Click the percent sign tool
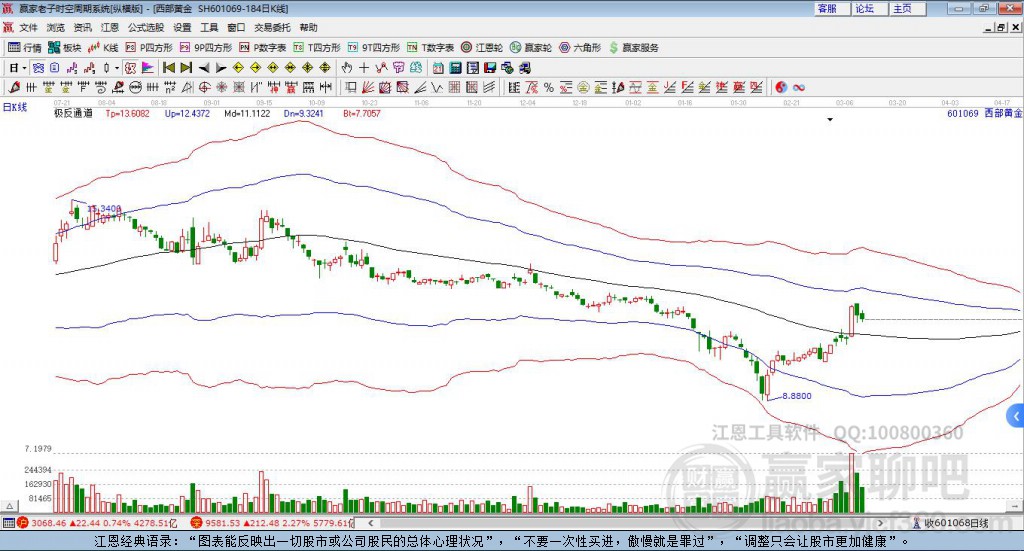1024x551 pixels. click(x=549, y=87)
